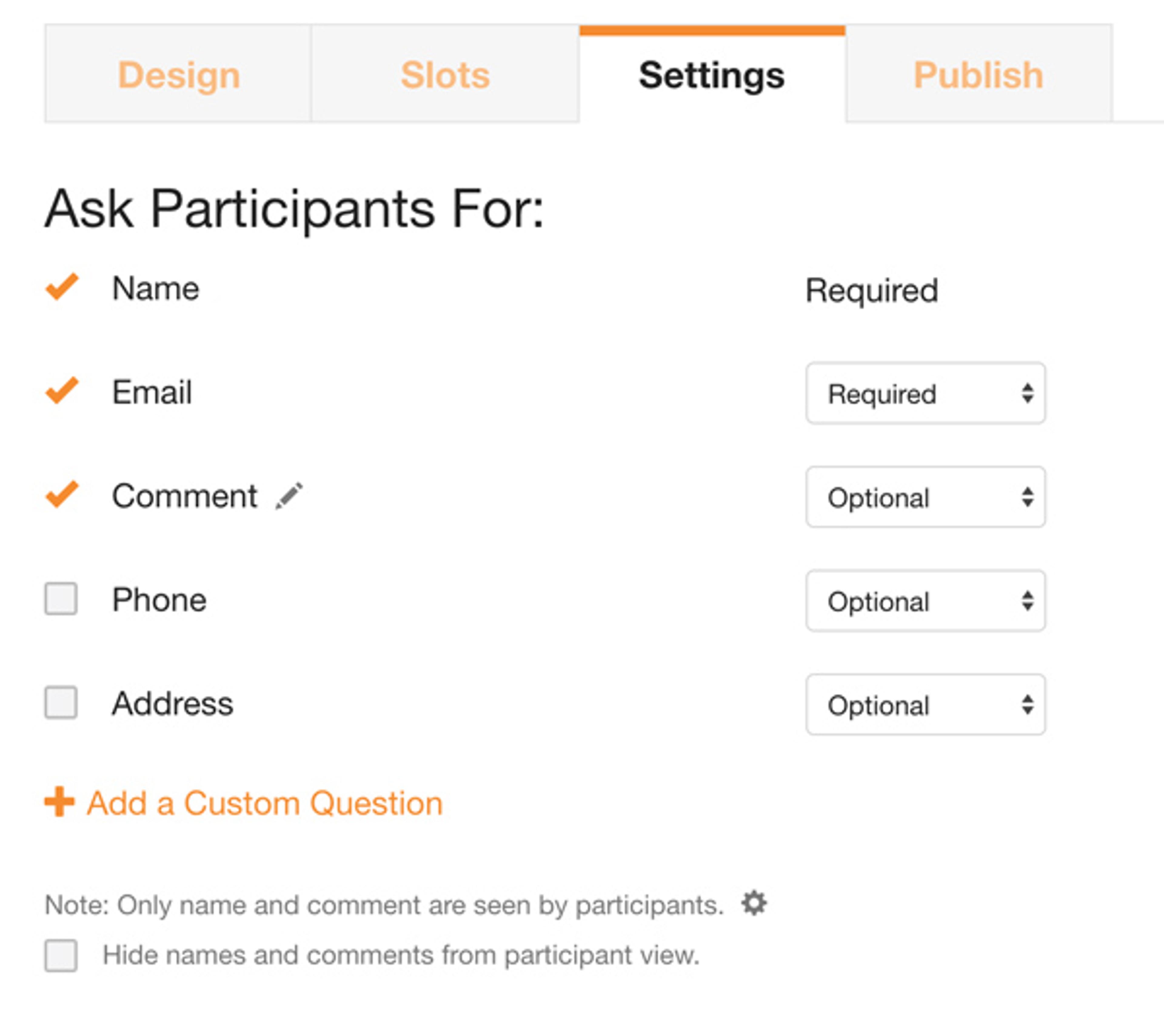The image size is (1164, 1036).
Task: Open the gear icon next to the note
Action: [754, 903]
